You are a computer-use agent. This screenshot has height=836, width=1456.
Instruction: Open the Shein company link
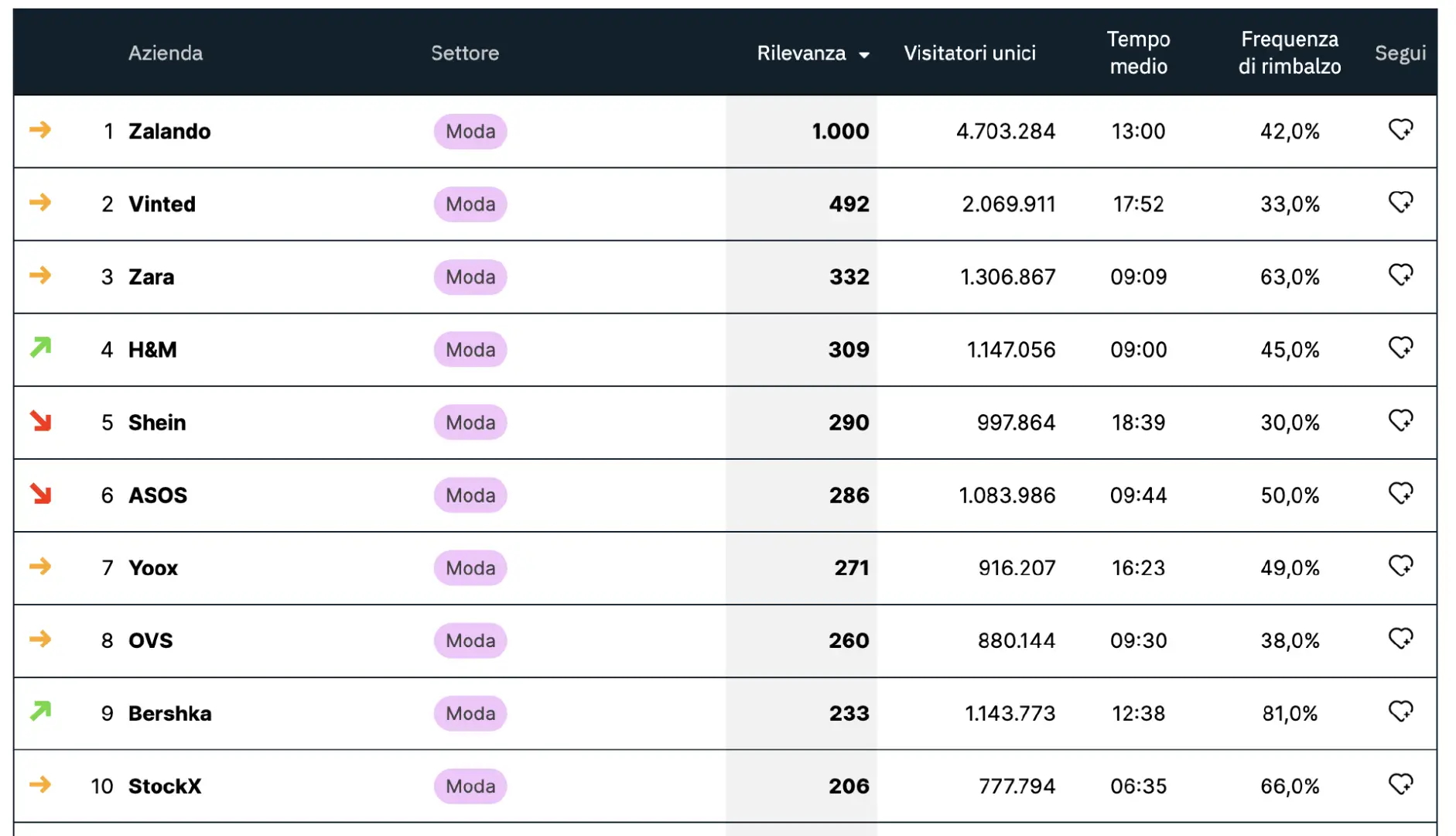[x=157, y=422]
